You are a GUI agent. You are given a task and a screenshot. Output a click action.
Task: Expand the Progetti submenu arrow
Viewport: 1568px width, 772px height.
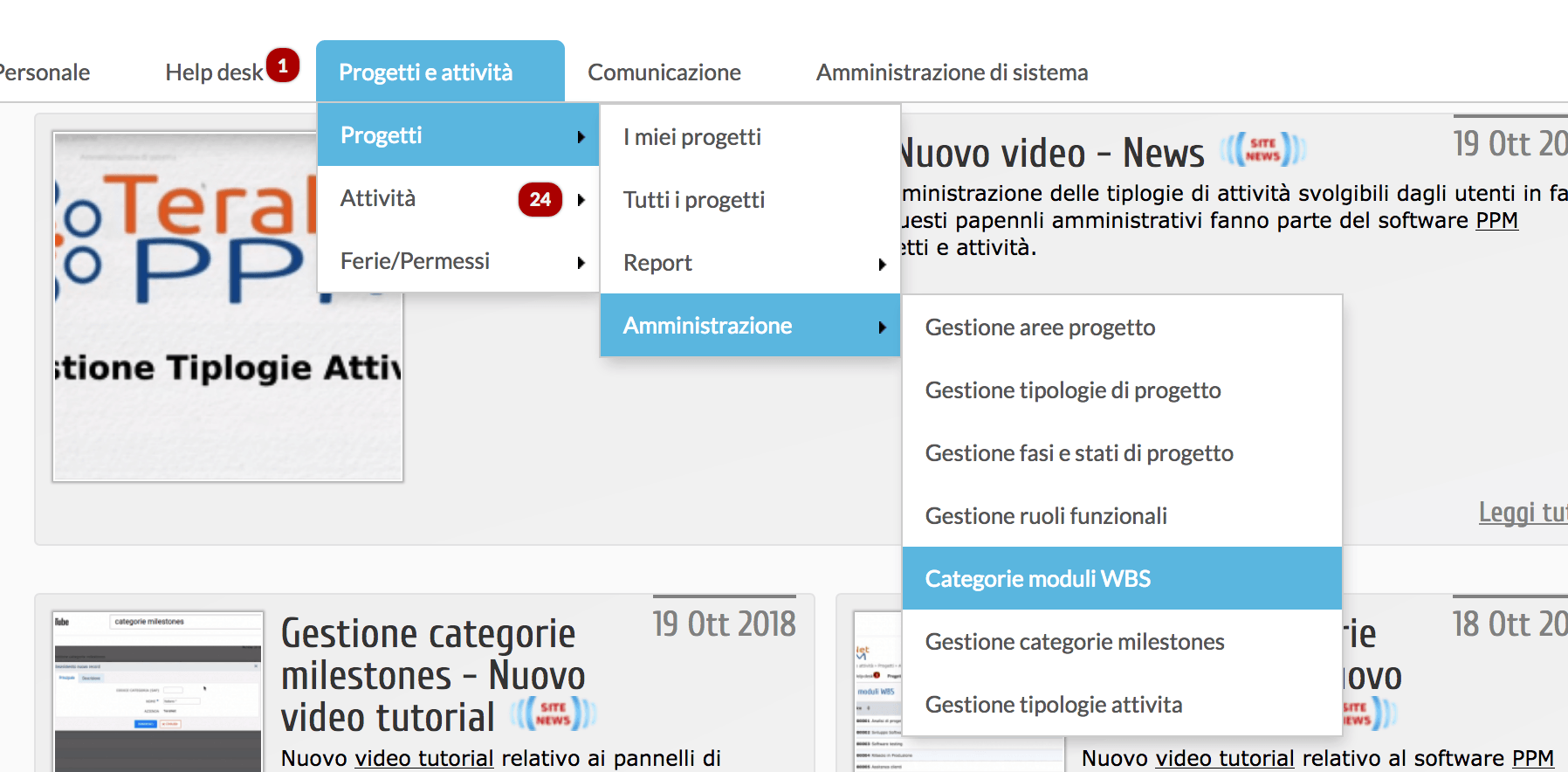tap(581, 136)
